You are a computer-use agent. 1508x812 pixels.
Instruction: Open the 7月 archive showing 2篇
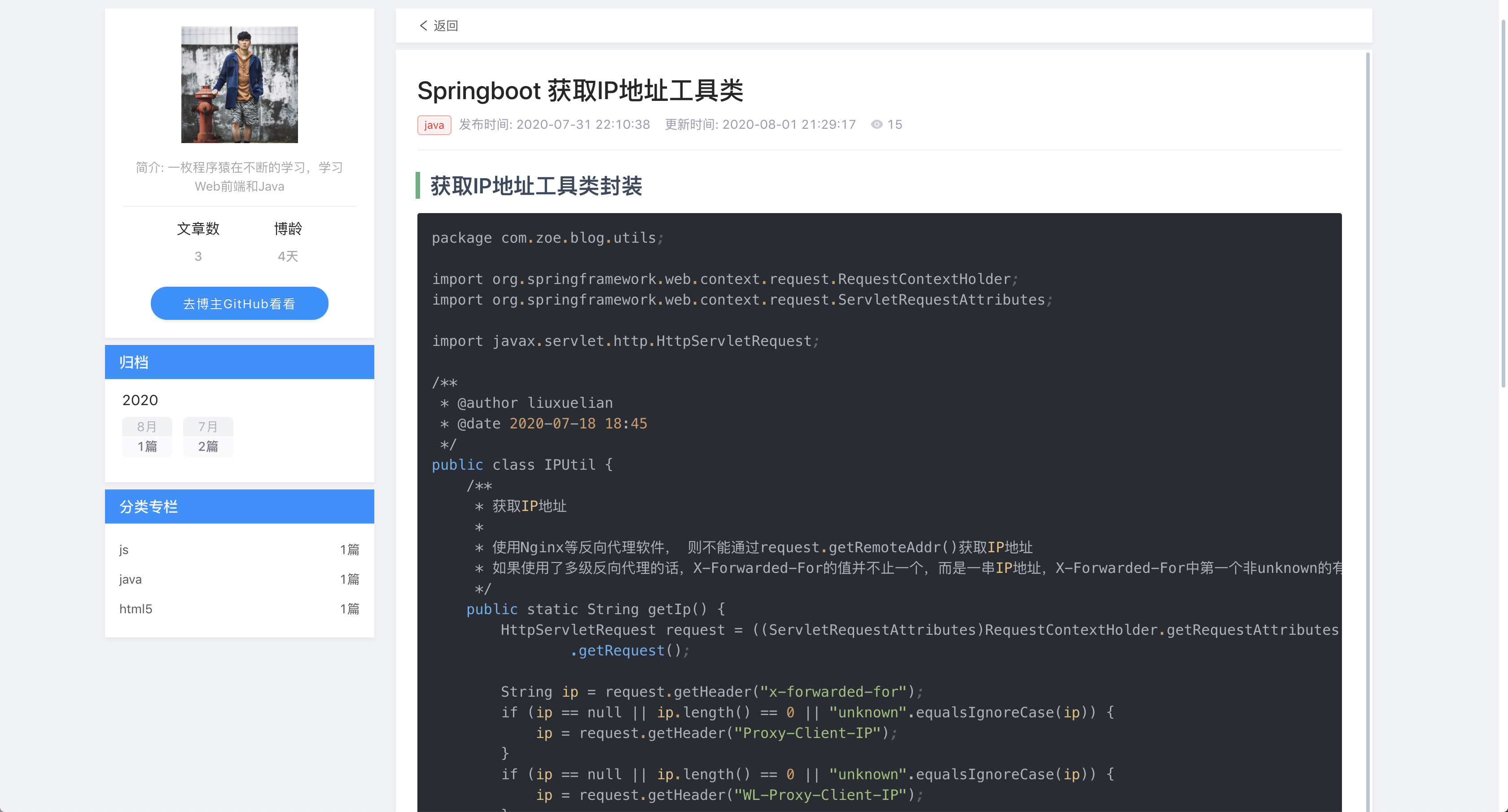tap(208, 437)
